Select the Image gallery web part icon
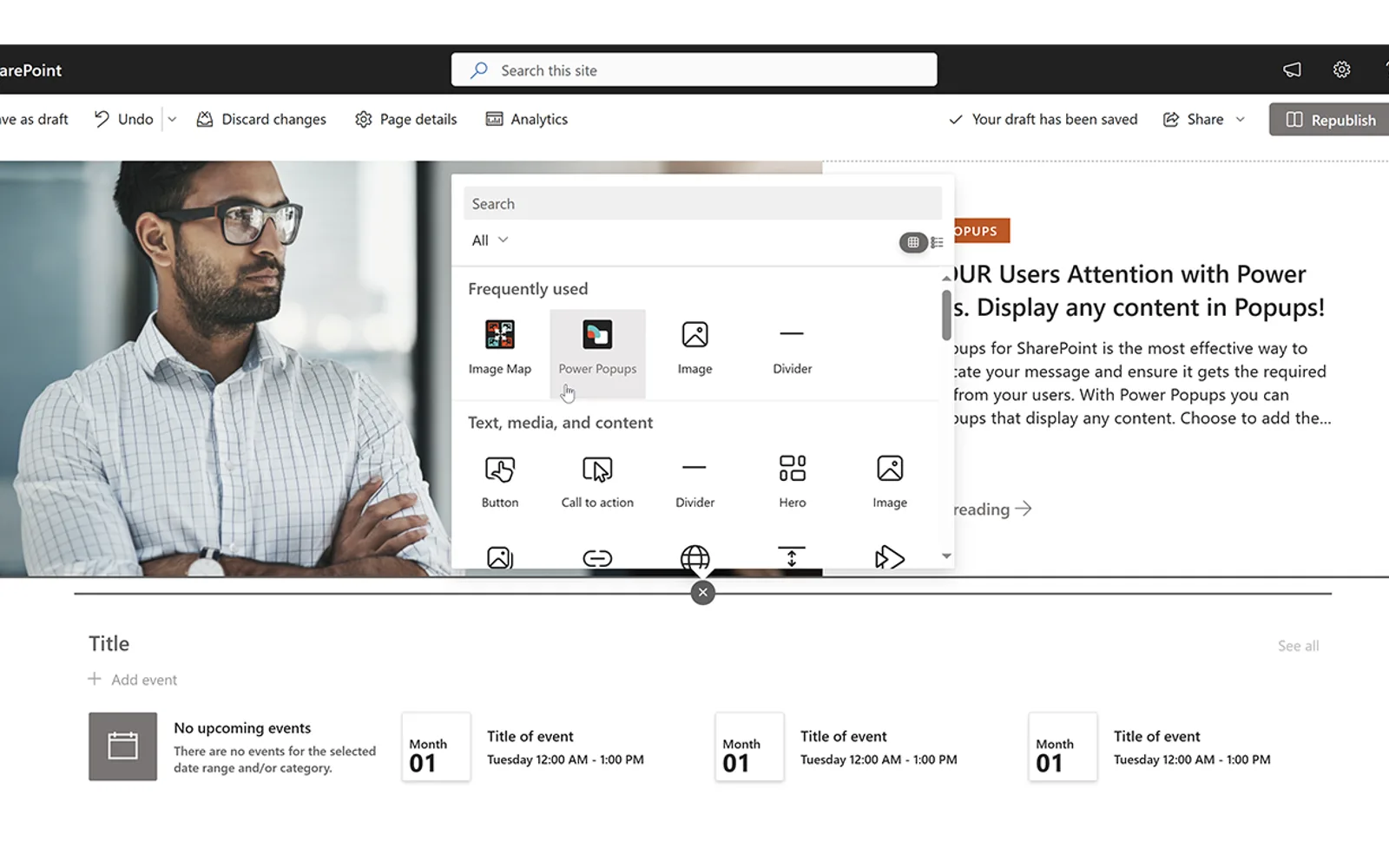Viewport: 1389px width, 868px height. click(500, 557)
